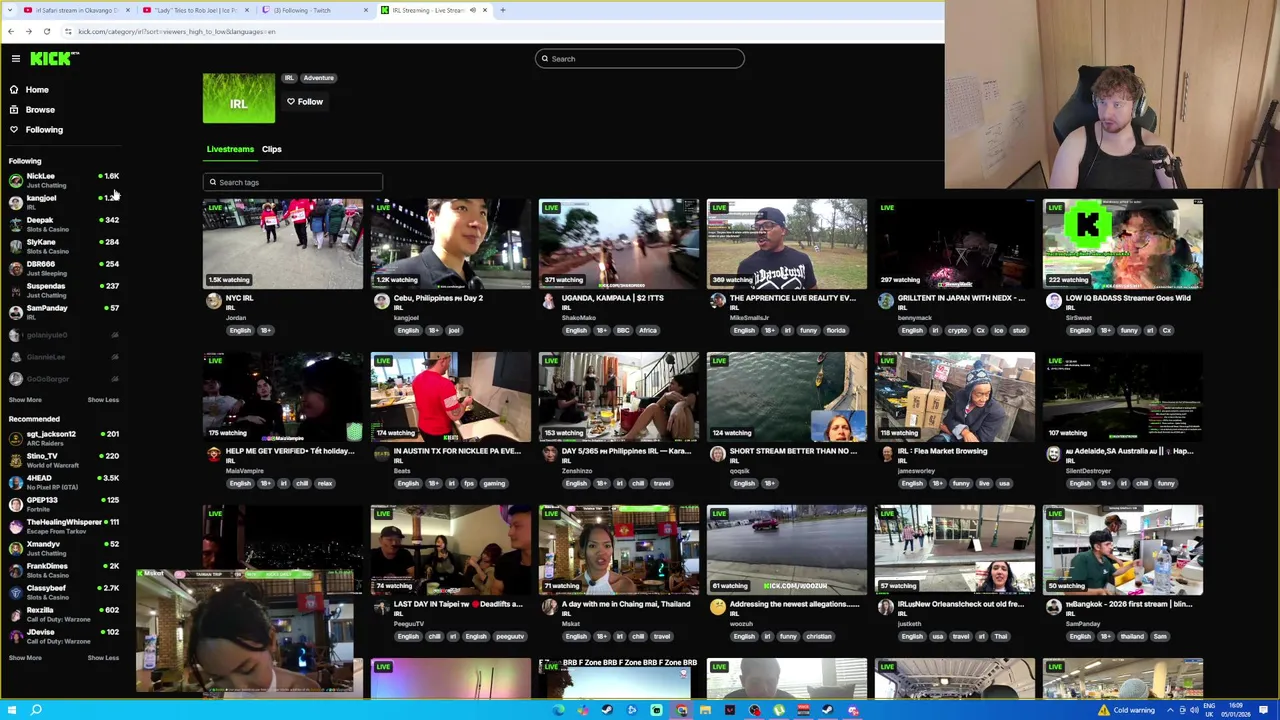Click SamPanday avatar in sidebar
This screenshot has width=1280, height=720.
pyautogui.click(x=15, y=312)
